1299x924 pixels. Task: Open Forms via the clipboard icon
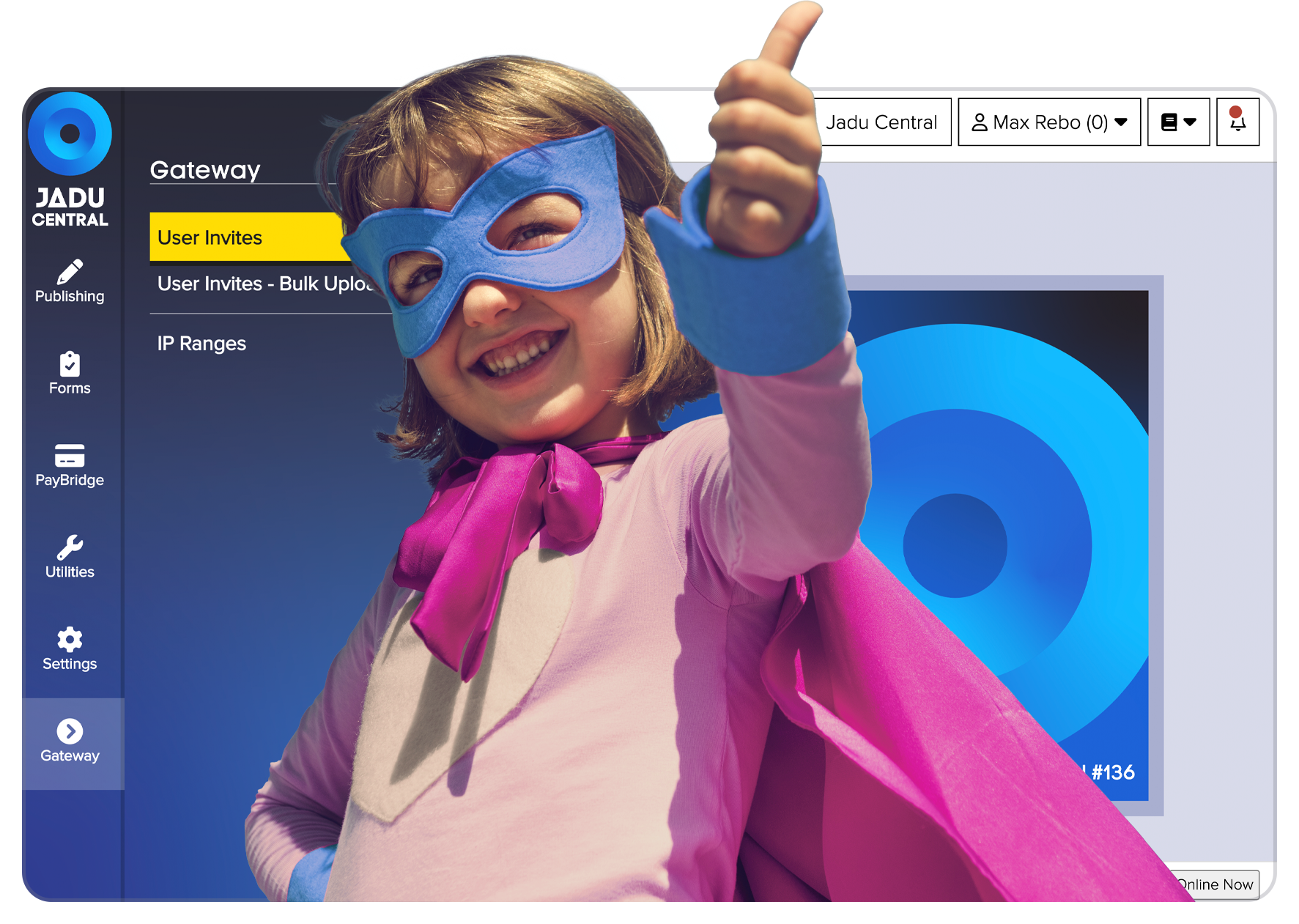[x=70, y=364]
